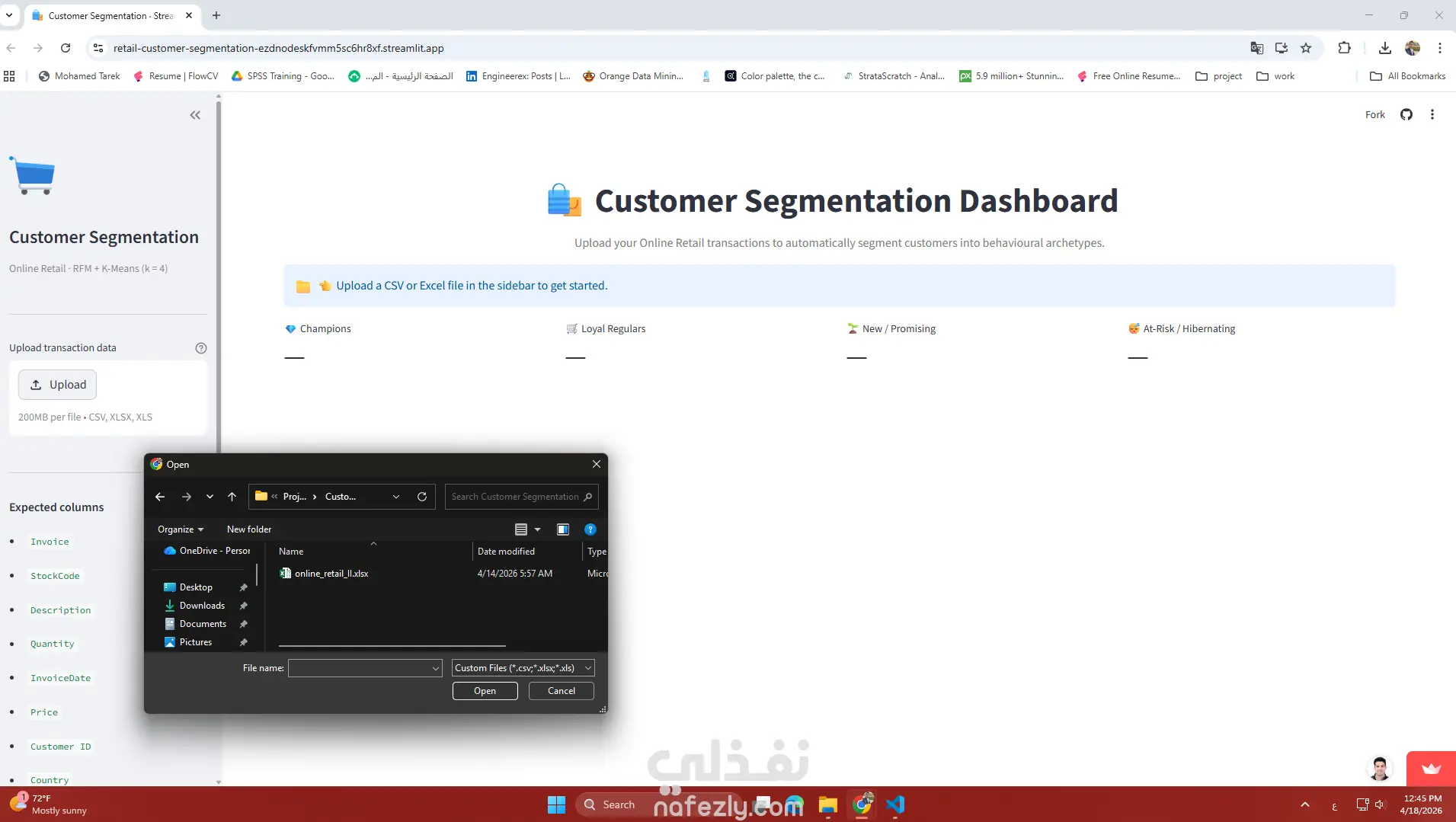The width and height of the screenshot is (1456, 822).
Task: Change the file view layout icon
Action: [x=521, y=529]
